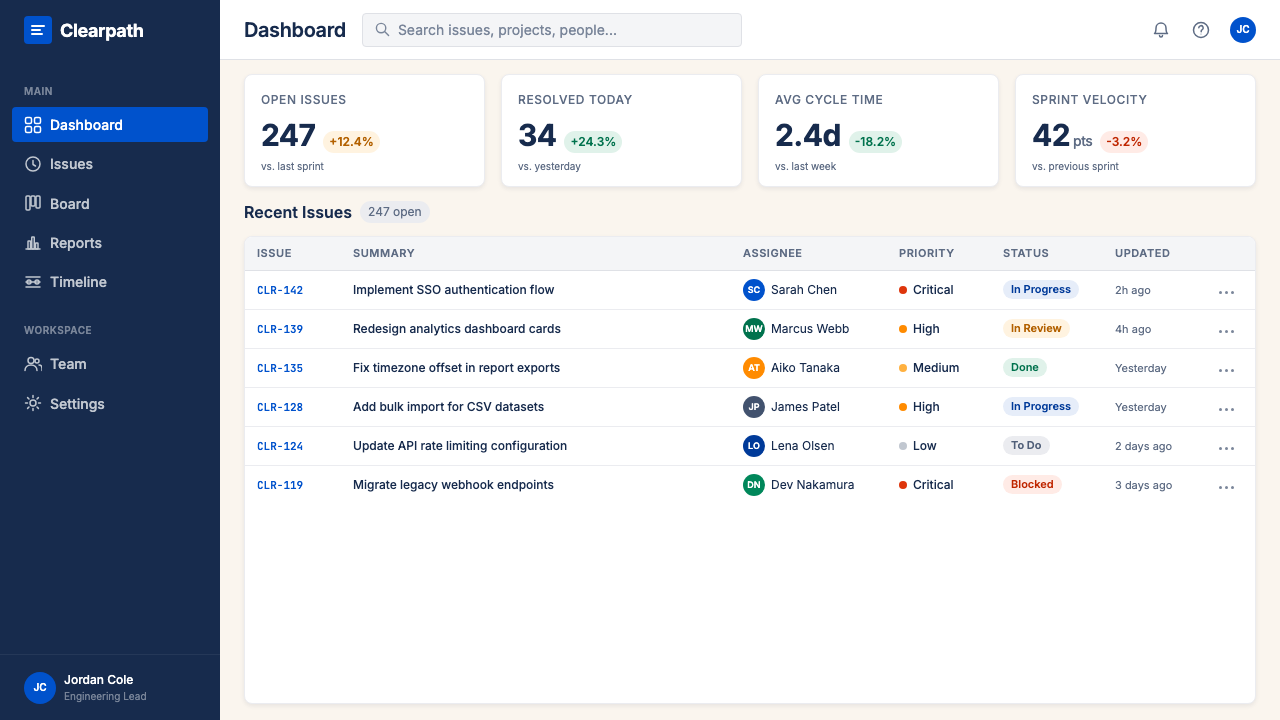
Task: Click the Board columns icon in sidebar
Action: pyautogui.click(x=33, y=203)
